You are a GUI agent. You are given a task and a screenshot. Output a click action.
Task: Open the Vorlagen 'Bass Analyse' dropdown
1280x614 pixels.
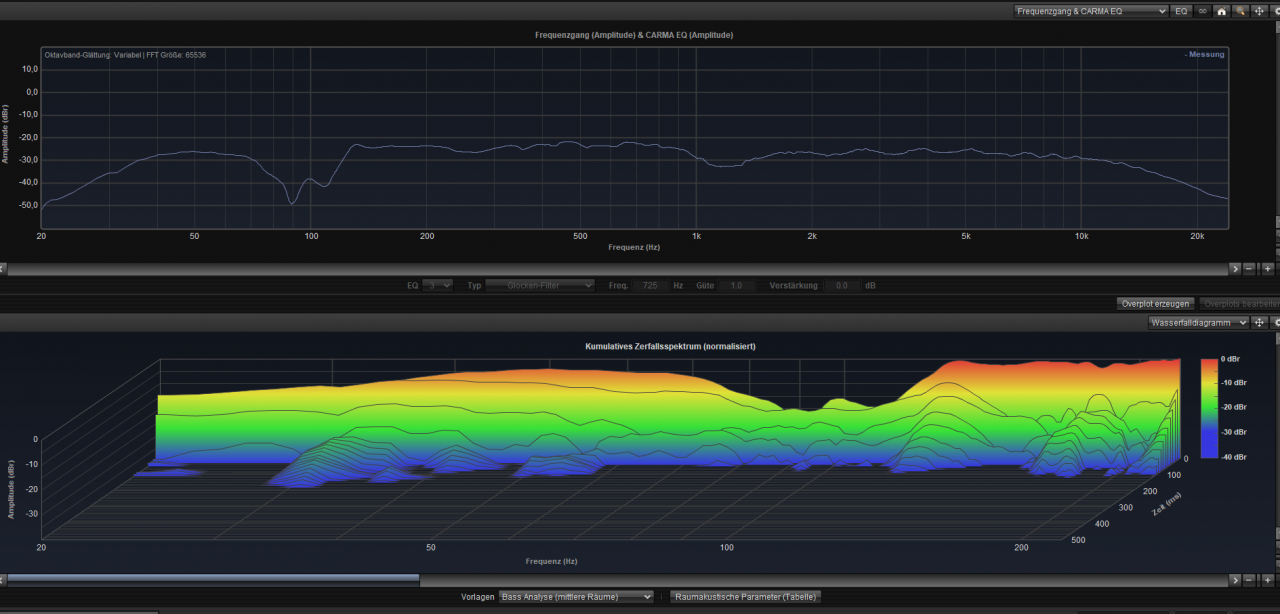[x=576, y=597]
